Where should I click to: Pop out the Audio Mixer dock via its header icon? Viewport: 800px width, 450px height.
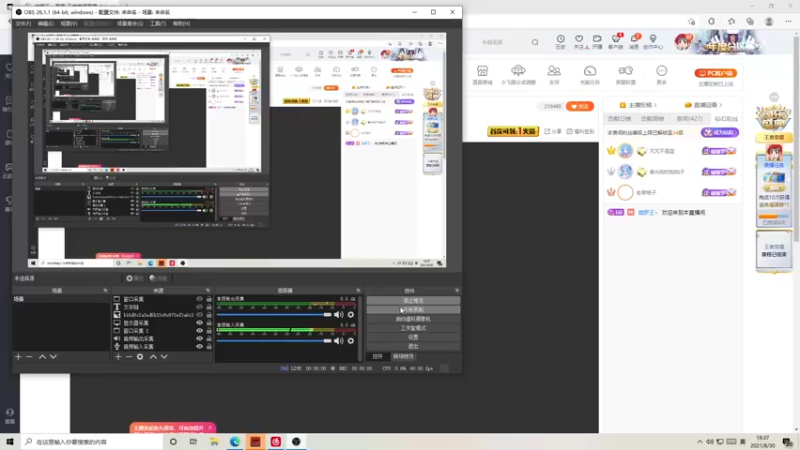point(358,290)
